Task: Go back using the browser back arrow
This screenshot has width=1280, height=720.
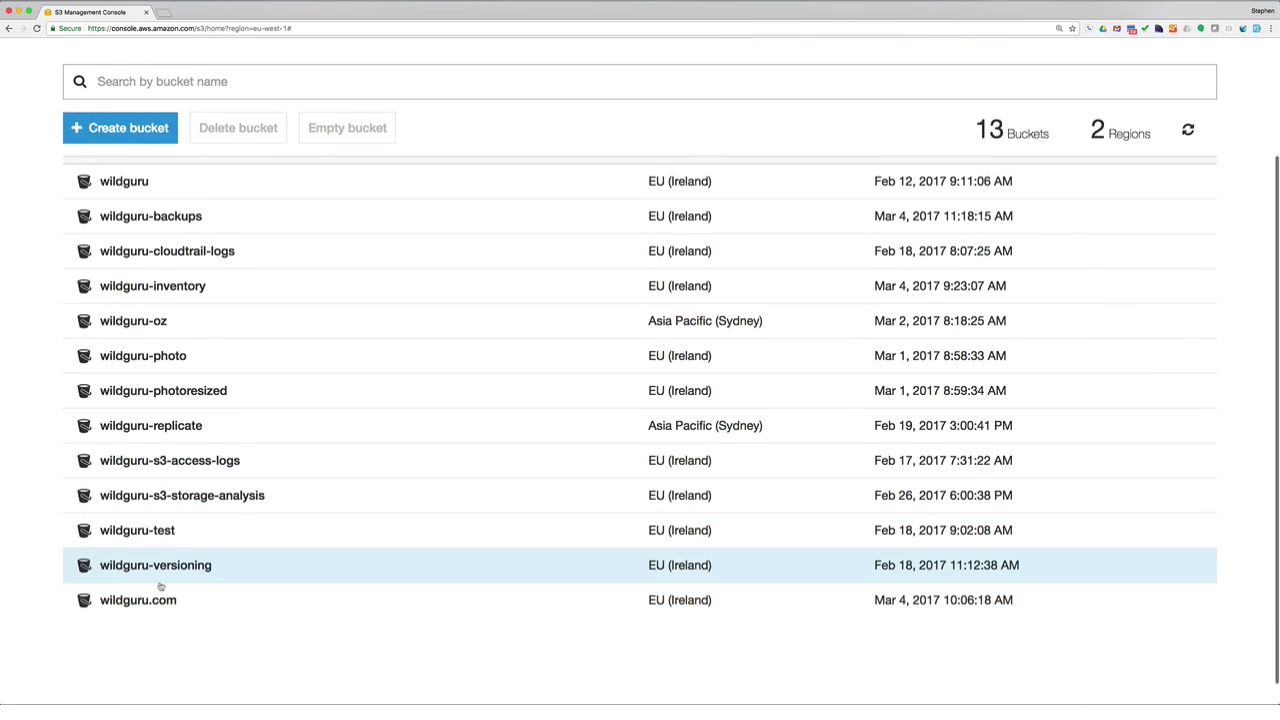Action: [x=9, y=28]
